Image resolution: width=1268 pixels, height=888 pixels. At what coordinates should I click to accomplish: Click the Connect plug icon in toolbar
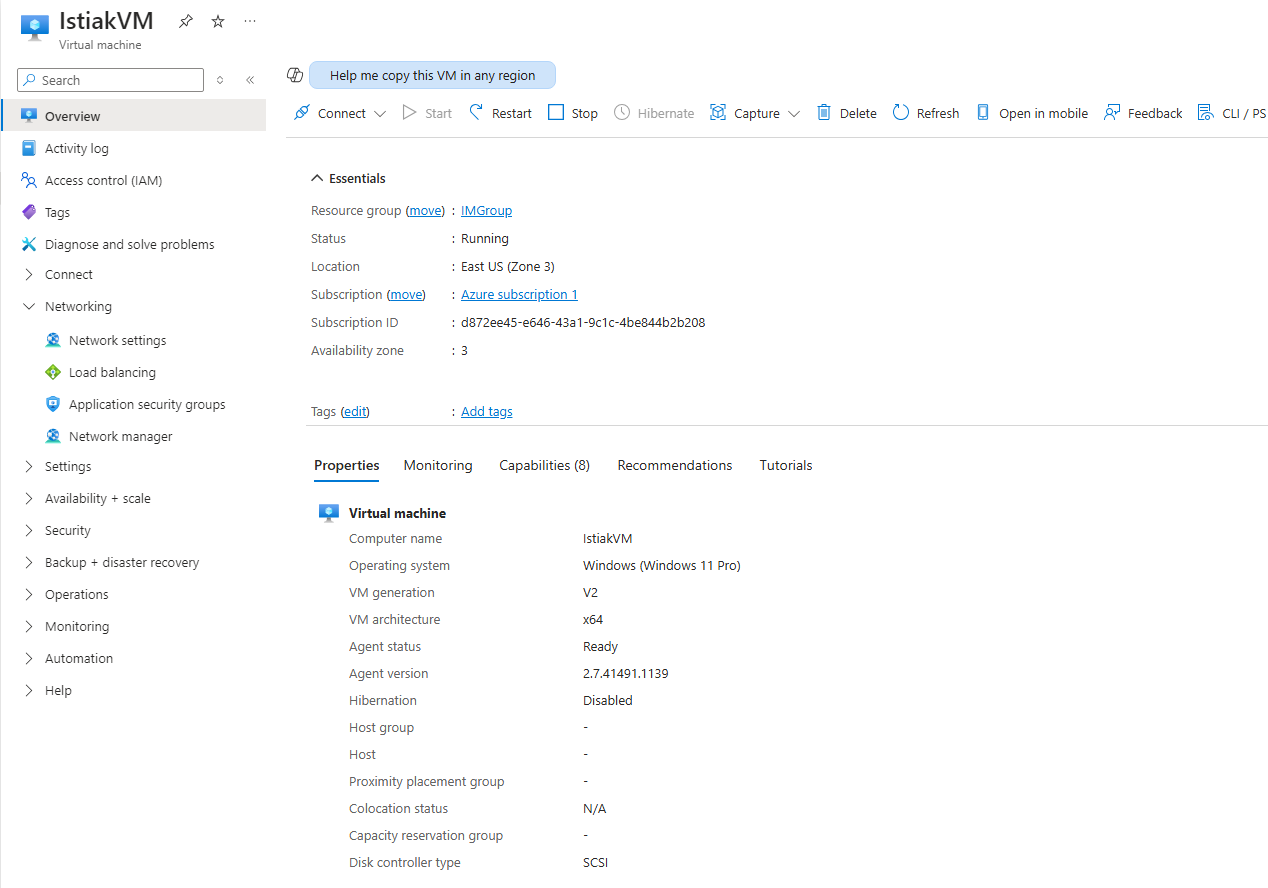(301, 113)
